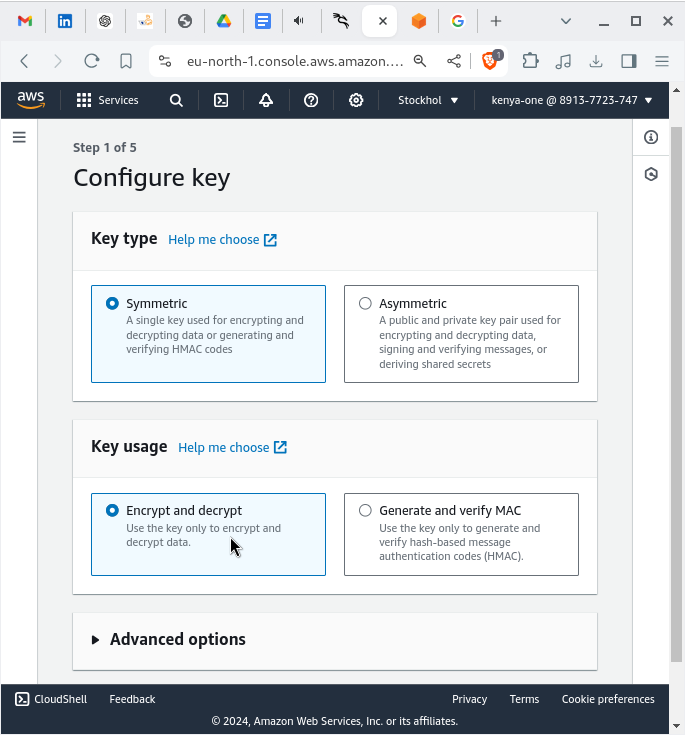The image size is (685, 735).
Task: Go to the AWS console home logo
Action: coord(31,100)
